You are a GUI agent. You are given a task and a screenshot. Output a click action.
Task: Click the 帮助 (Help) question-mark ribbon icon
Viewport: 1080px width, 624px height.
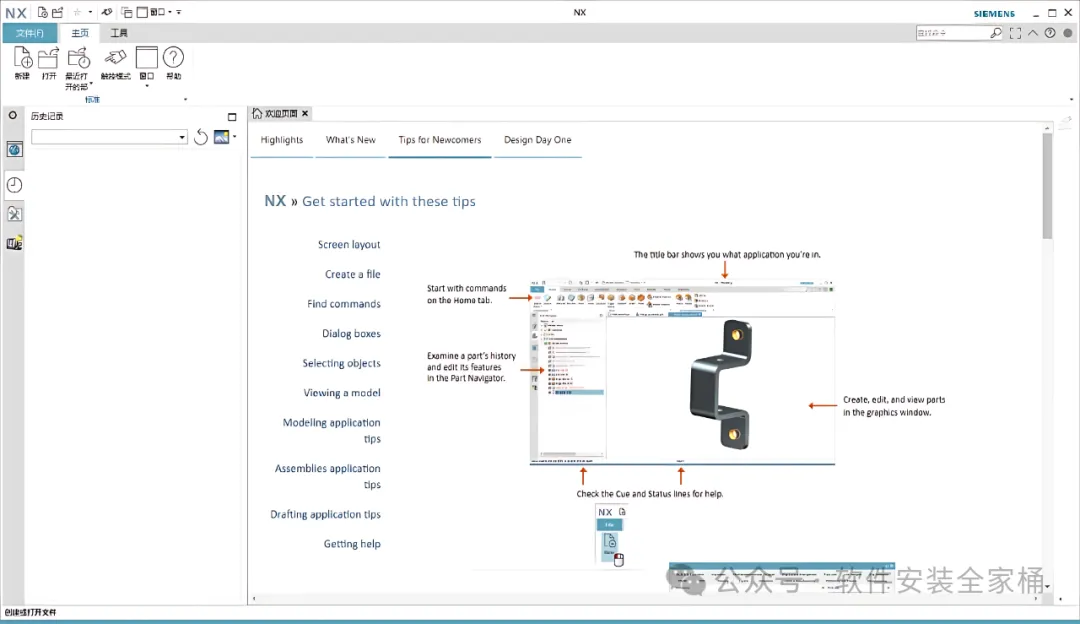pyautogui.click(x=174, y=58)
